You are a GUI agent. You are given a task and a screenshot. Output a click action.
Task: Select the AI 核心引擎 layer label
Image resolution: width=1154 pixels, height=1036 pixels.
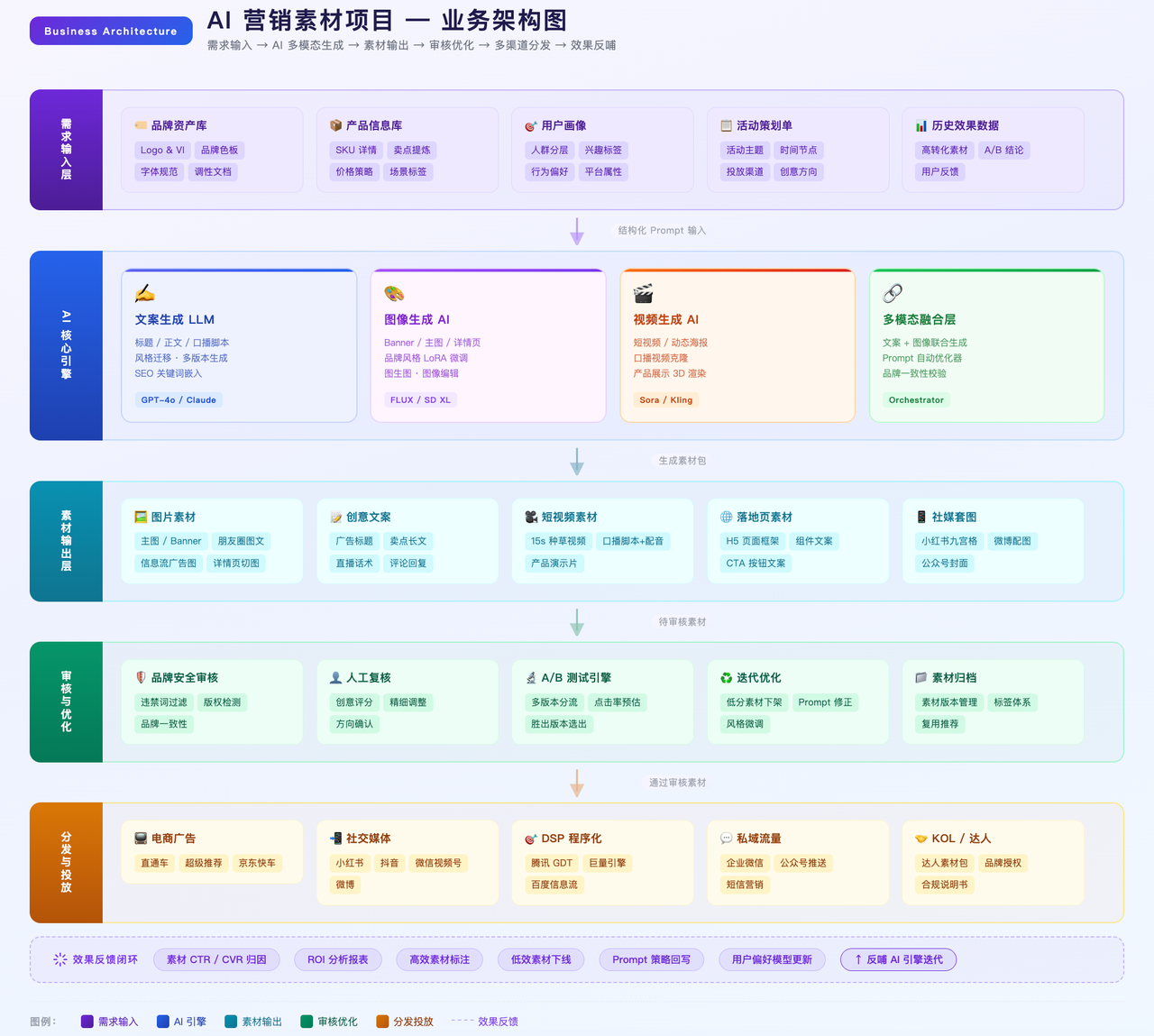click(66, 345)
